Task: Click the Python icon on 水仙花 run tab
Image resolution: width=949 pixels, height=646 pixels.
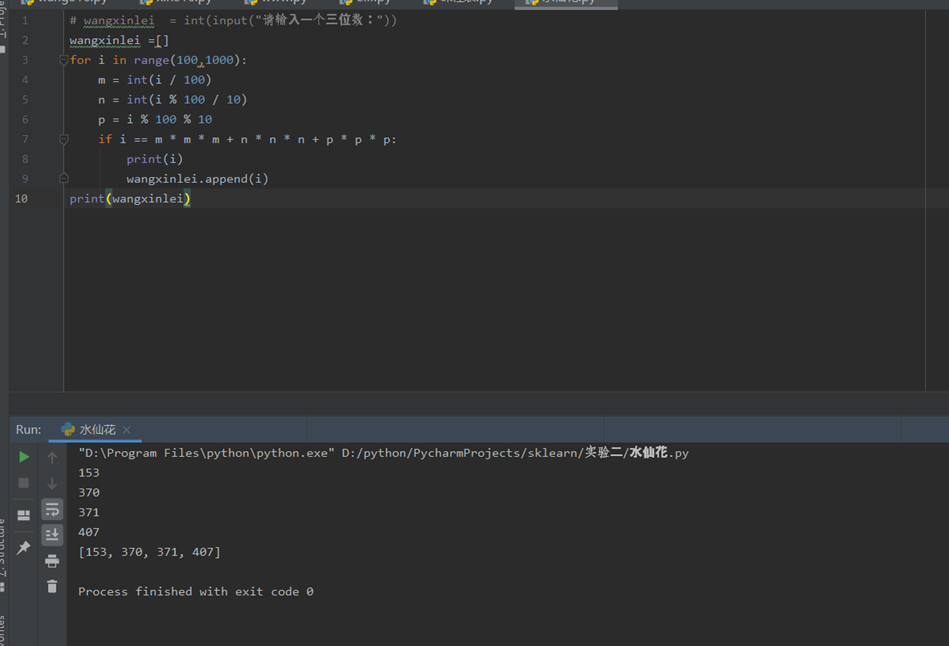Action: coord(68,429)
